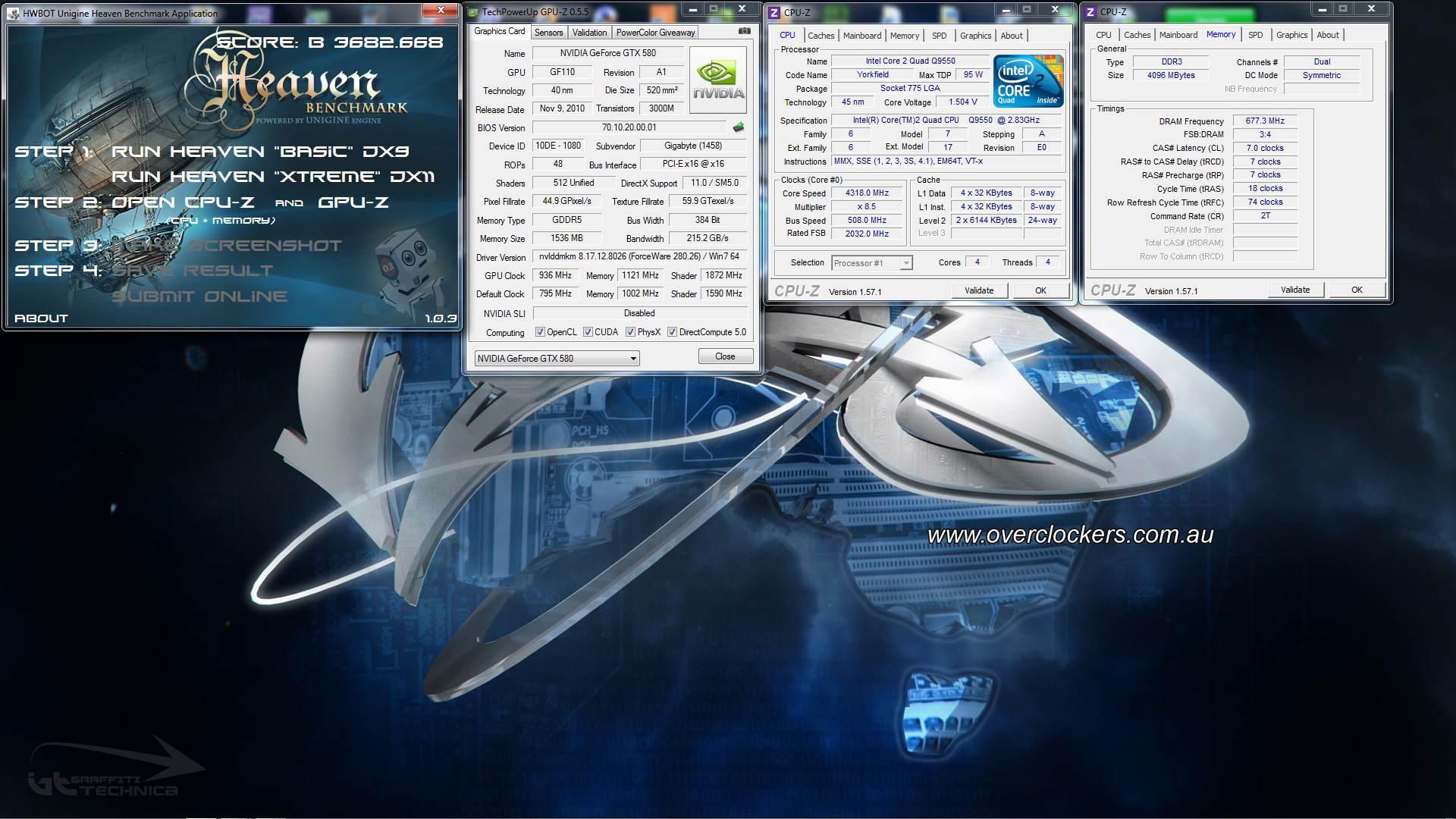The image size is (1456, 819).
Task: Click the DRAM Frequency value 677.3 MHz
Action: (x=1265, y=121)
